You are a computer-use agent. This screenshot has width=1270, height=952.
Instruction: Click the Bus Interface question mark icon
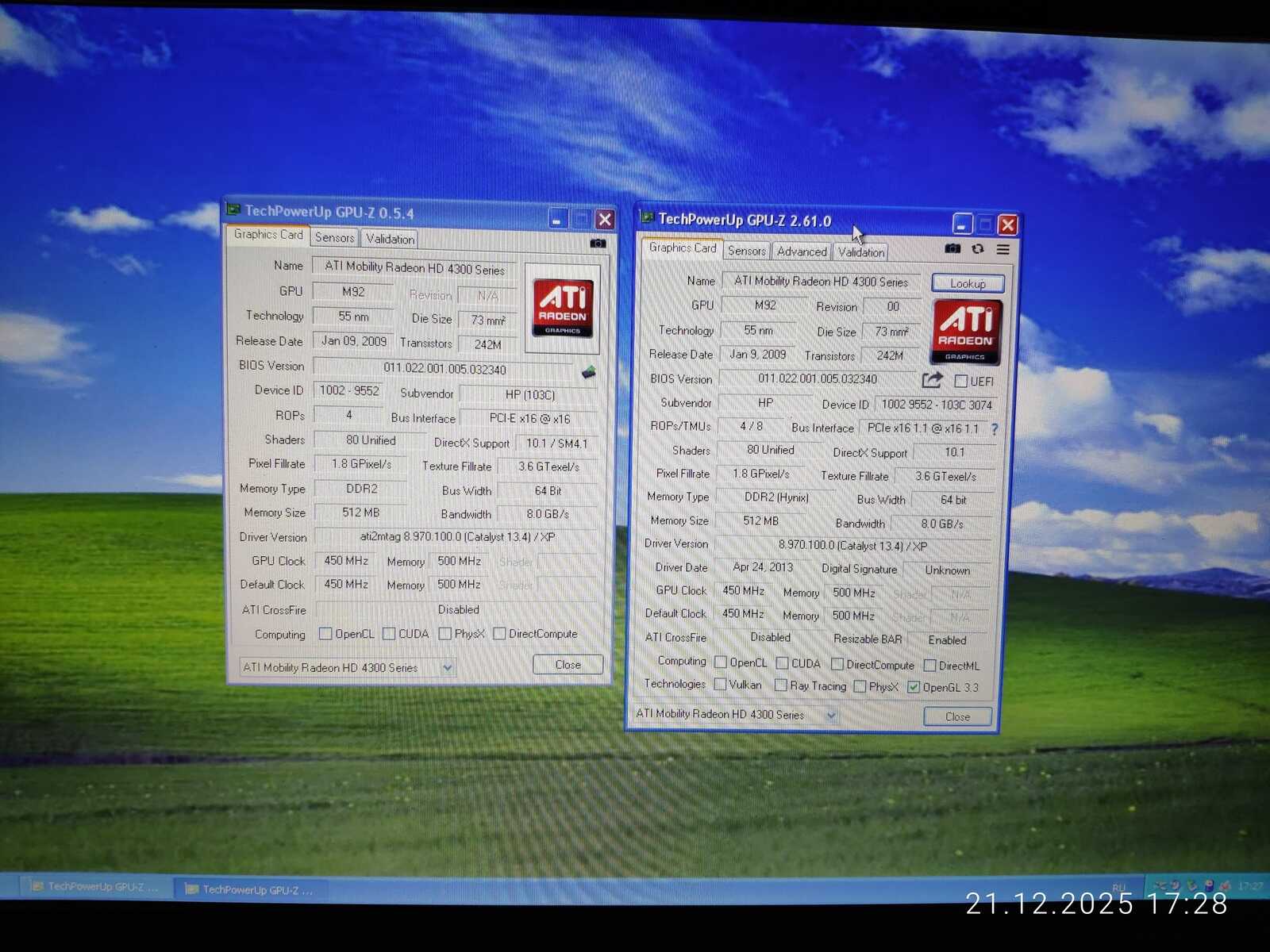[995, 428]
